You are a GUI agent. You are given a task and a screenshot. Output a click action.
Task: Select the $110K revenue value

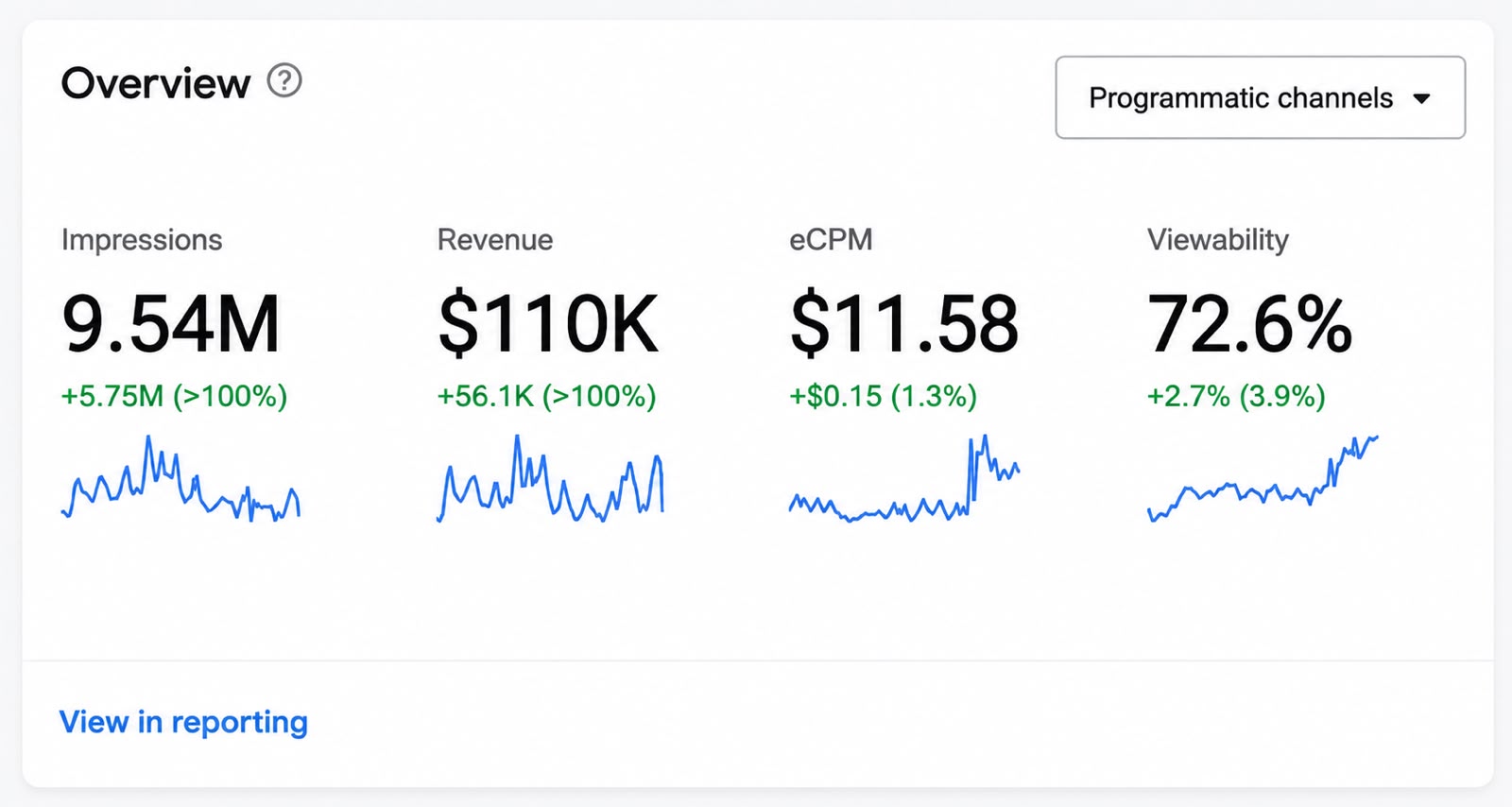click(x=548, y=324)
